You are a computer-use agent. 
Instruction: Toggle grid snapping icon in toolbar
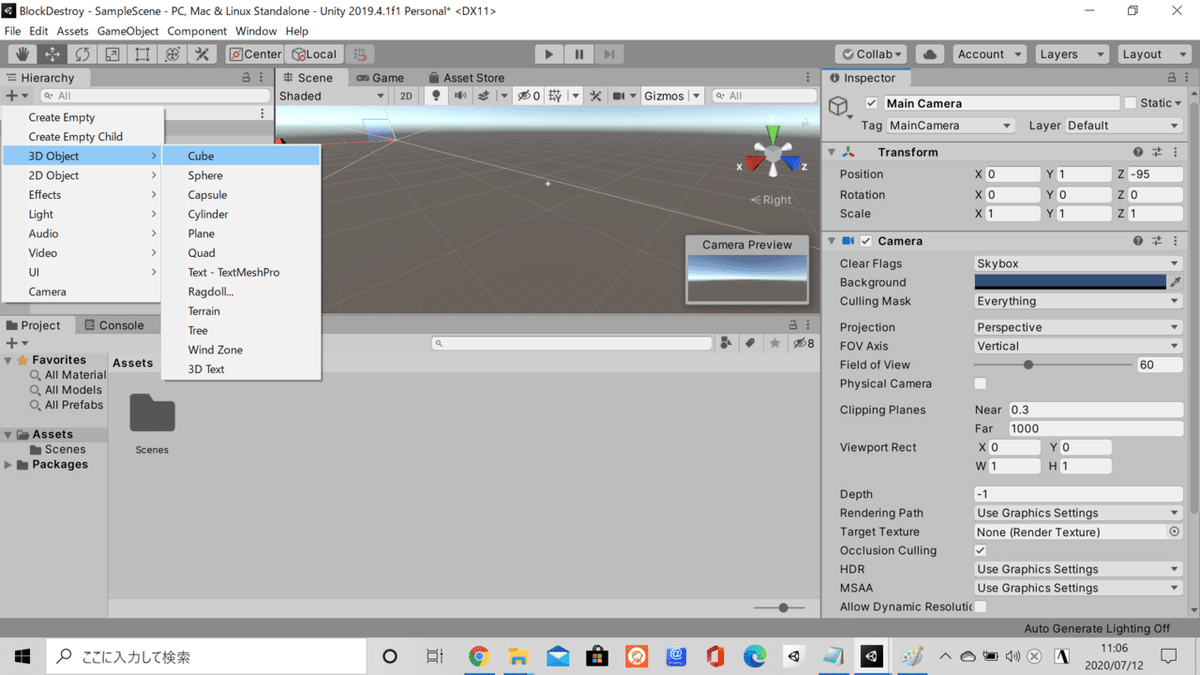pyautogui.click(x=360, y=54)
